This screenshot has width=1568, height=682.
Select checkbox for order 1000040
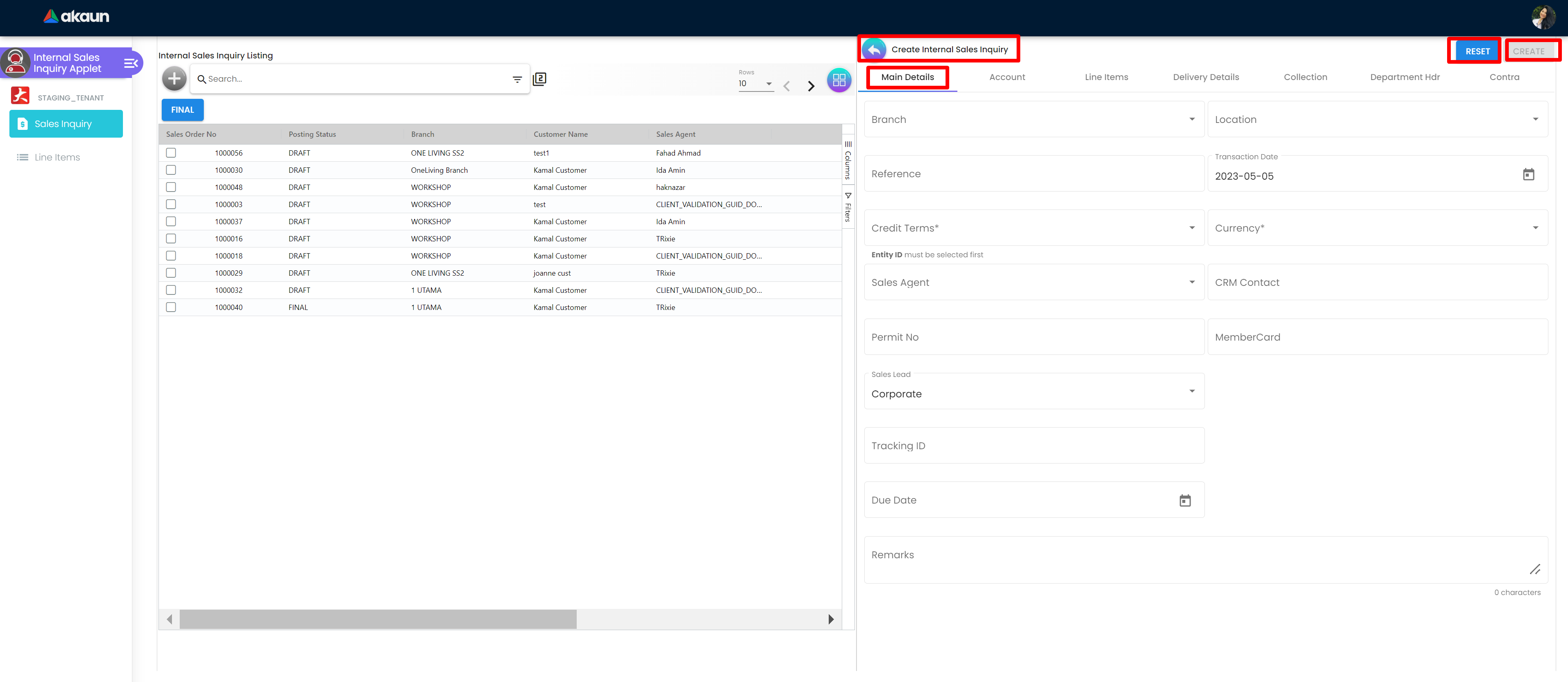(x=171, y=307)
